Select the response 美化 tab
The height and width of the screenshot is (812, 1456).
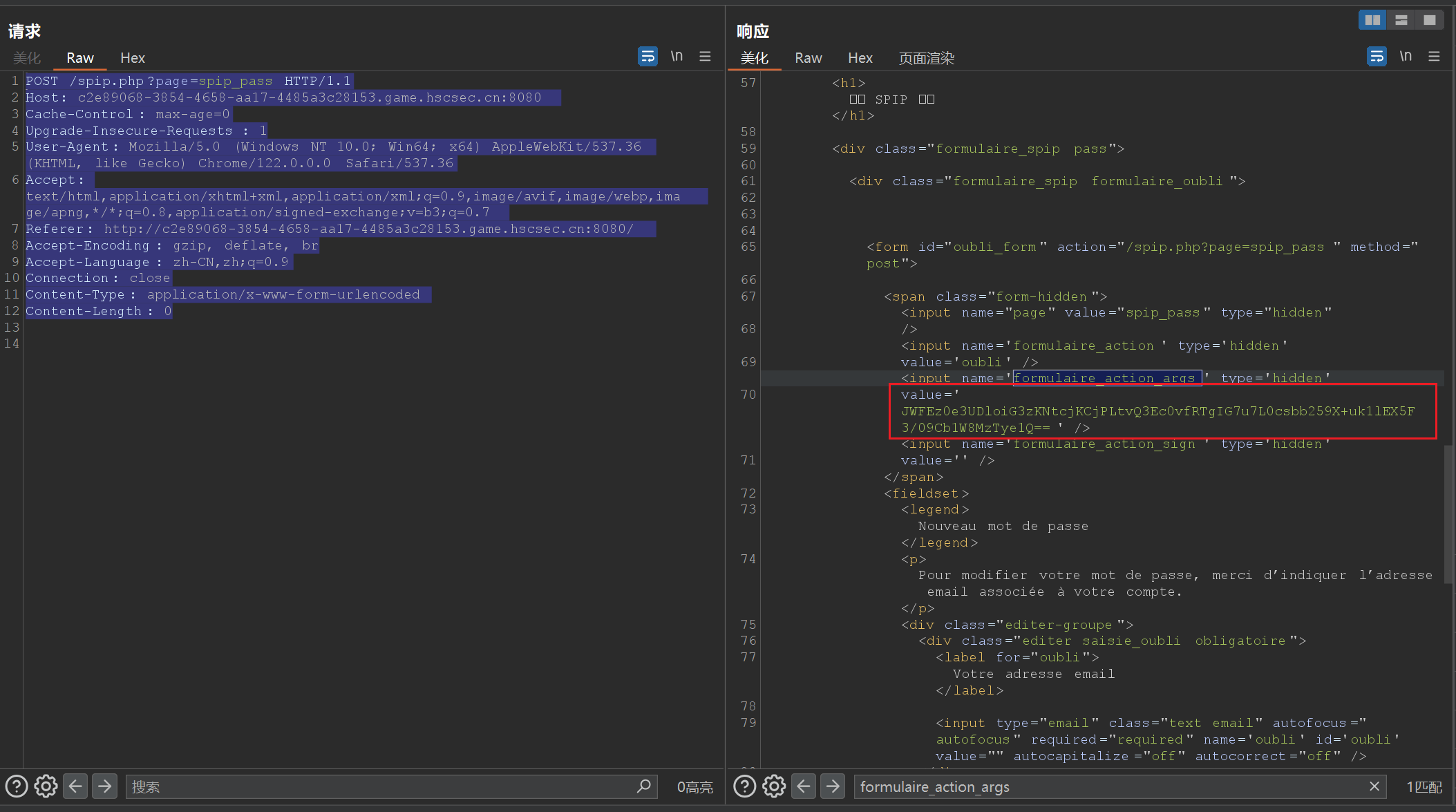[x=755, y=58]
